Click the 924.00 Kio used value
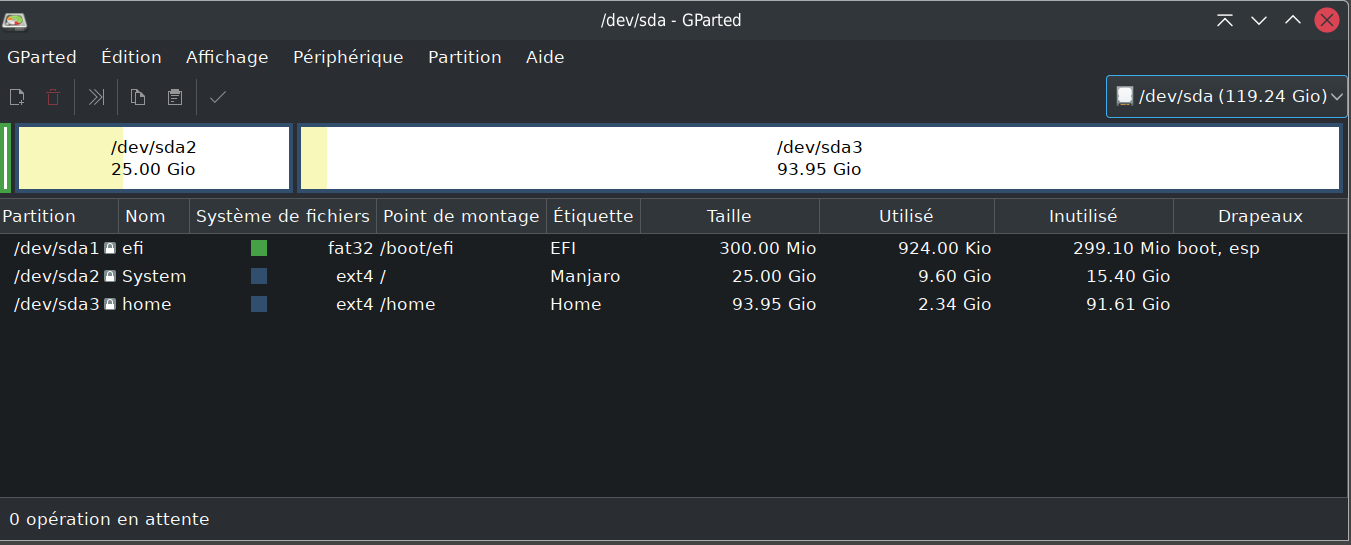 coord(944,248)
